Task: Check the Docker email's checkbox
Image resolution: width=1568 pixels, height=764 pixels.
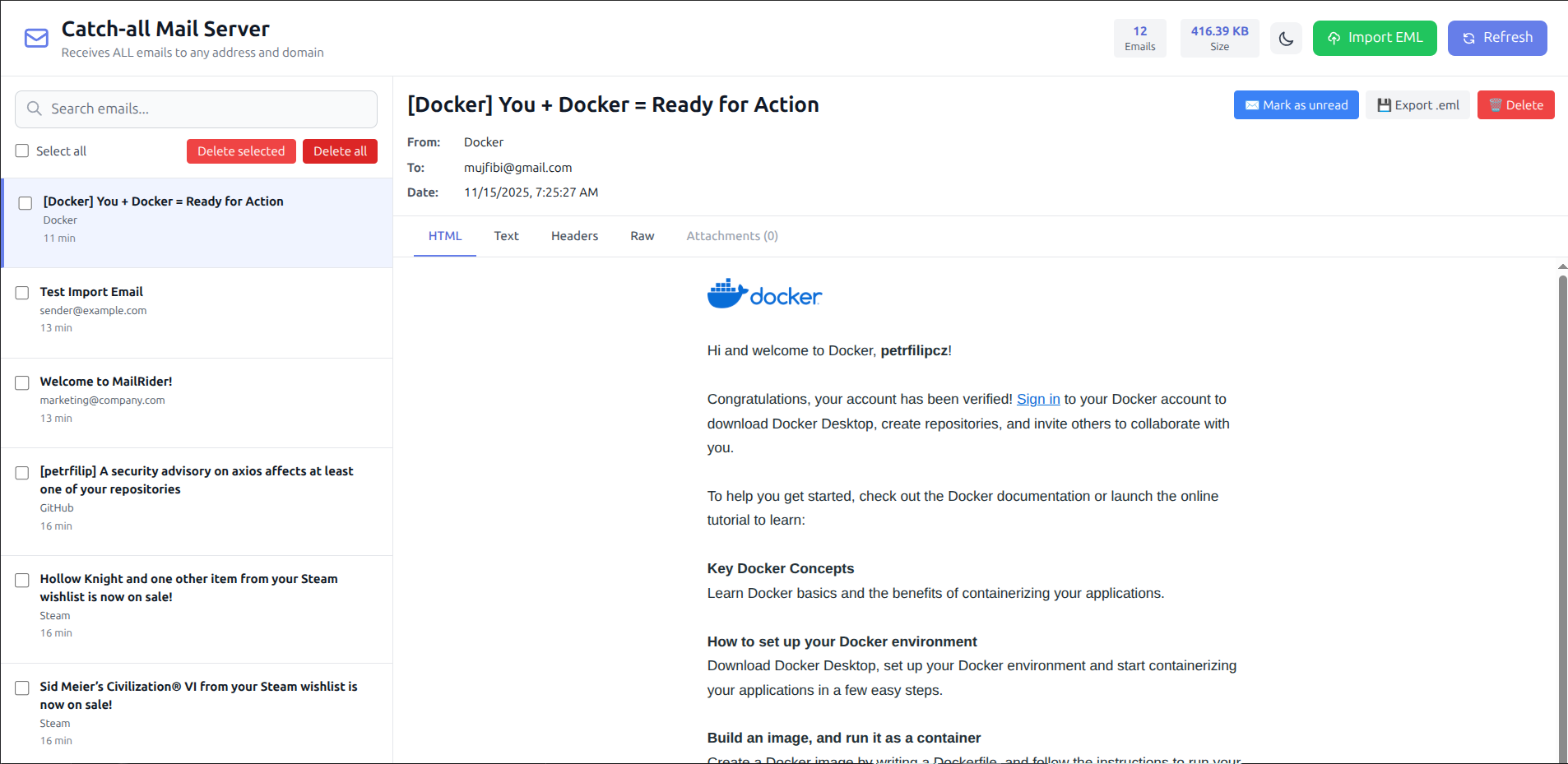Action: (26, 203)
